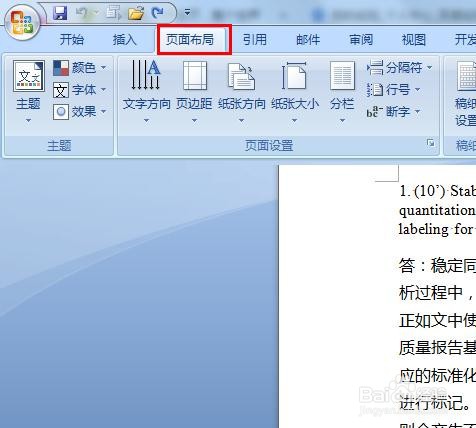Image resolution: width=476 pixels, height=428 pixels.
Task: Click the 纸张大小 paper size icon
Action: pyautogui.click(x=294, y=76)
